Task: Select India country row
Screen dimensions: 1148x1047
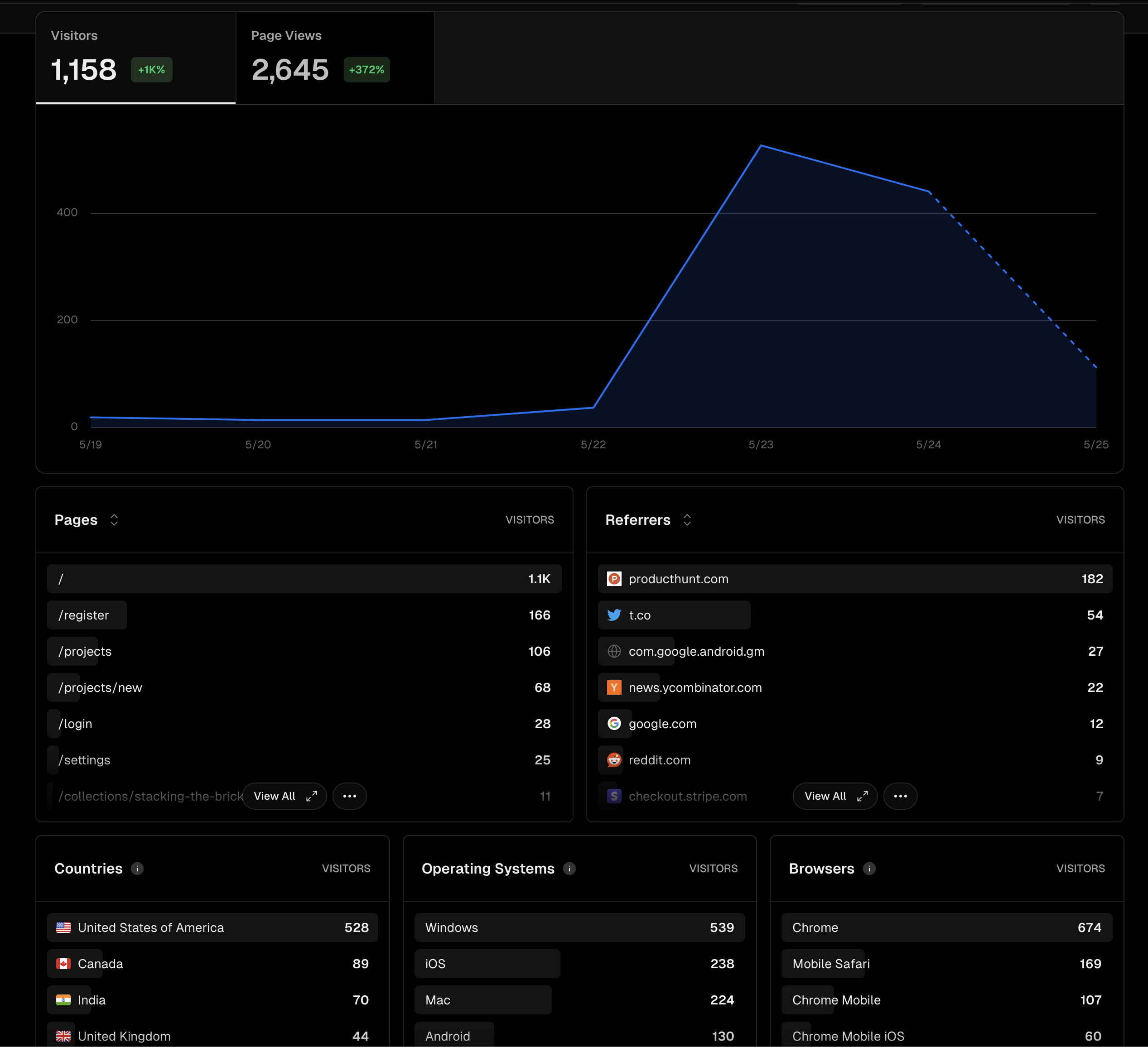Action: click(x=212, y=1000)
